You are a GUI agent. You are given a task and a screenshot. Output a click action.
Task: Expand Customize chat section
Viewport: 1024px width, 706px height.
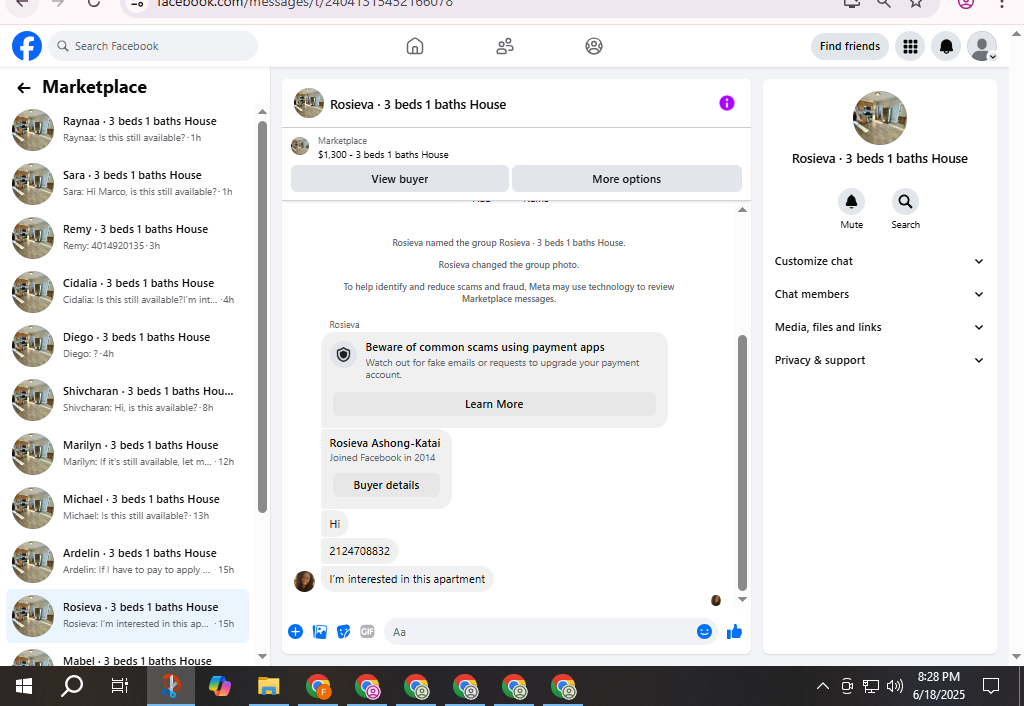[879, 261]
